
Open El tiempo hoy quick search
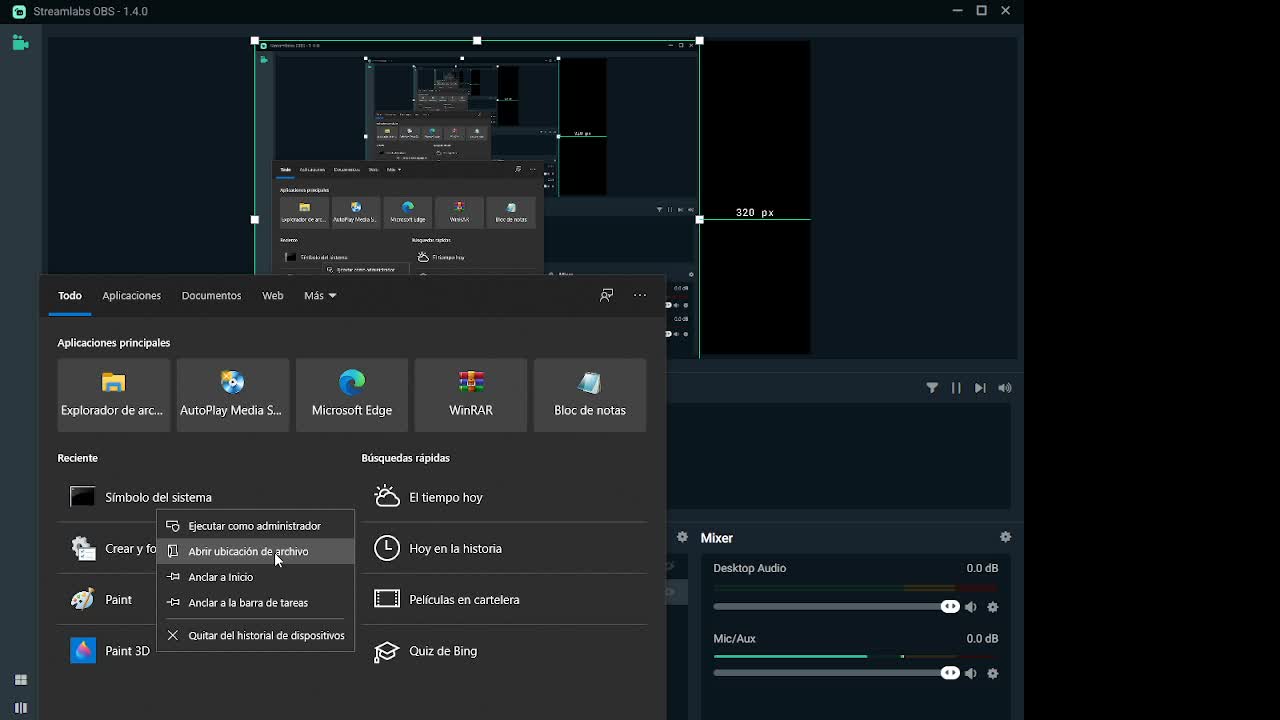pyautogui.click(x=504, y=497)
